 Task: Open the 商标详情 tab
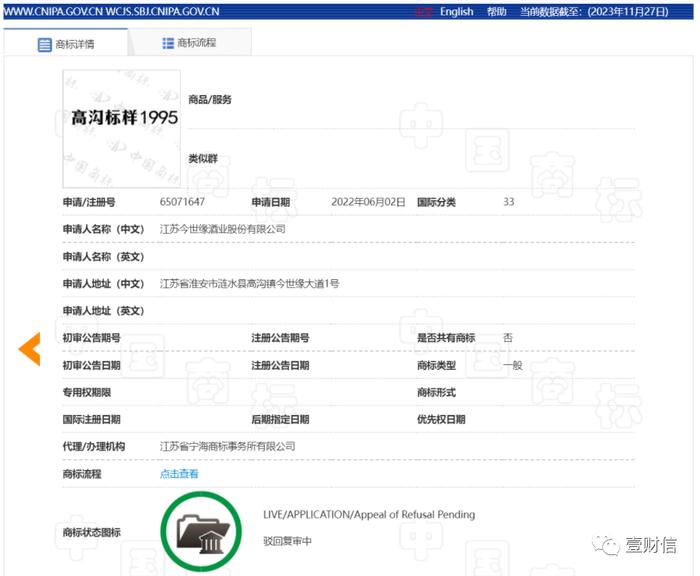66,43
